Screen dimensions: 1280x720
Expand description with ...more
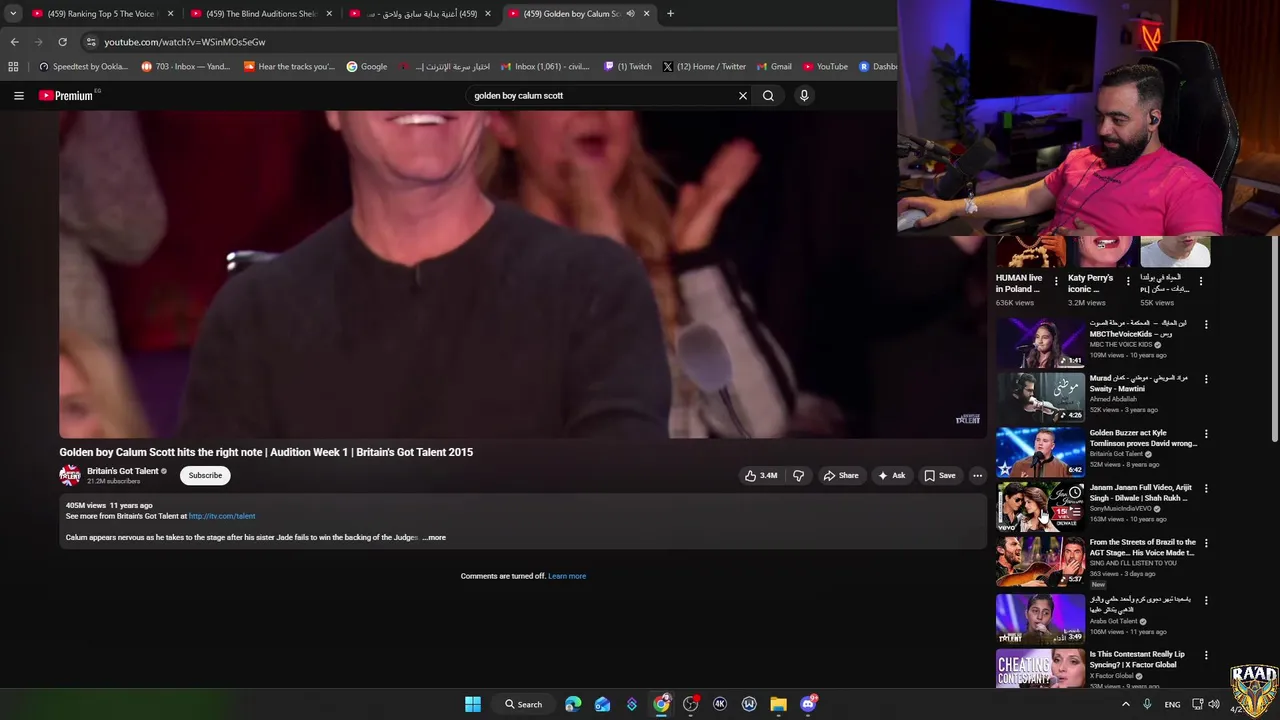pyautogui.click(x=434, y=538)
